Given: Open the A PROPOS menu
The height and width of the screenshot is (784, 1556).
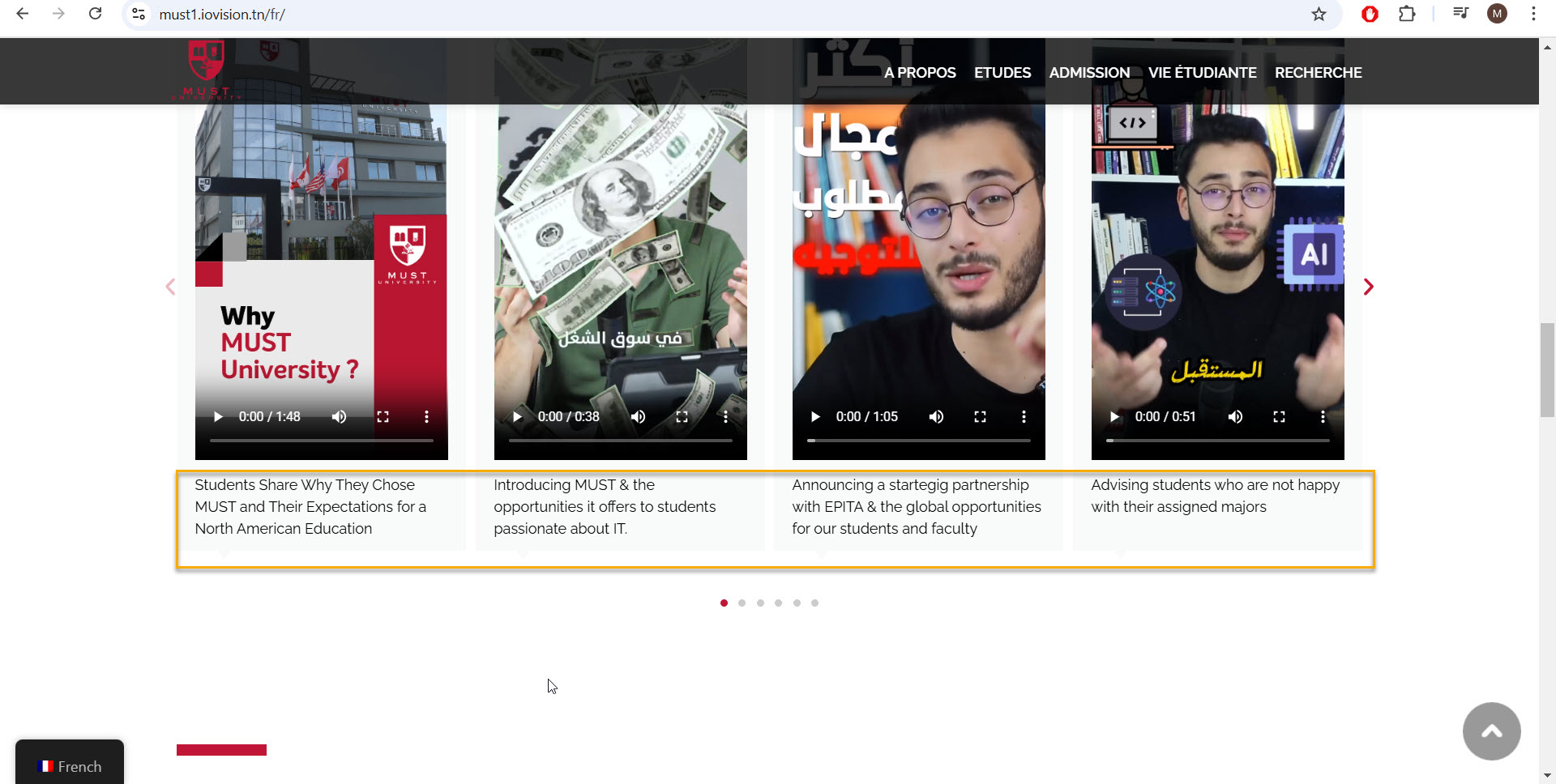Looking at the screenshot, I should (x=920, y=73).
